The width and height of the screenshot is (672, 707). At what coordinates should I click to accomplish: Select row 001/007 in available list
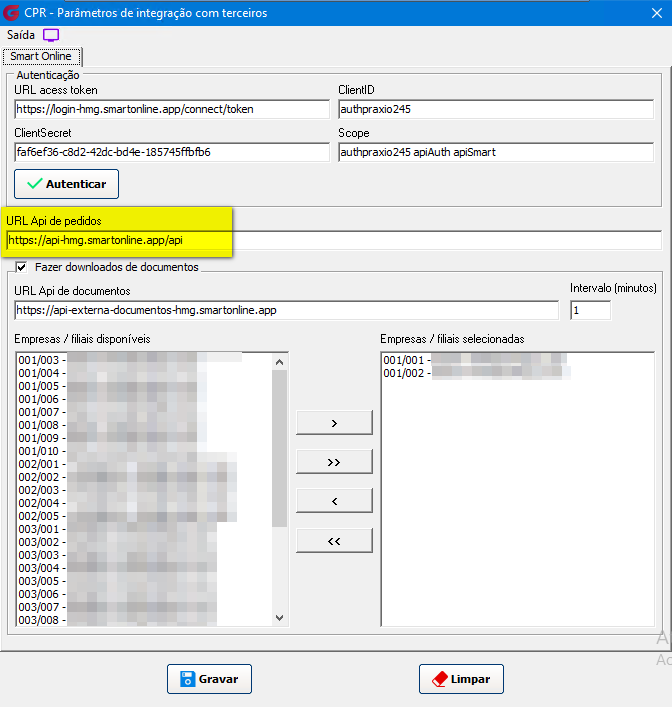coord(144,412)
